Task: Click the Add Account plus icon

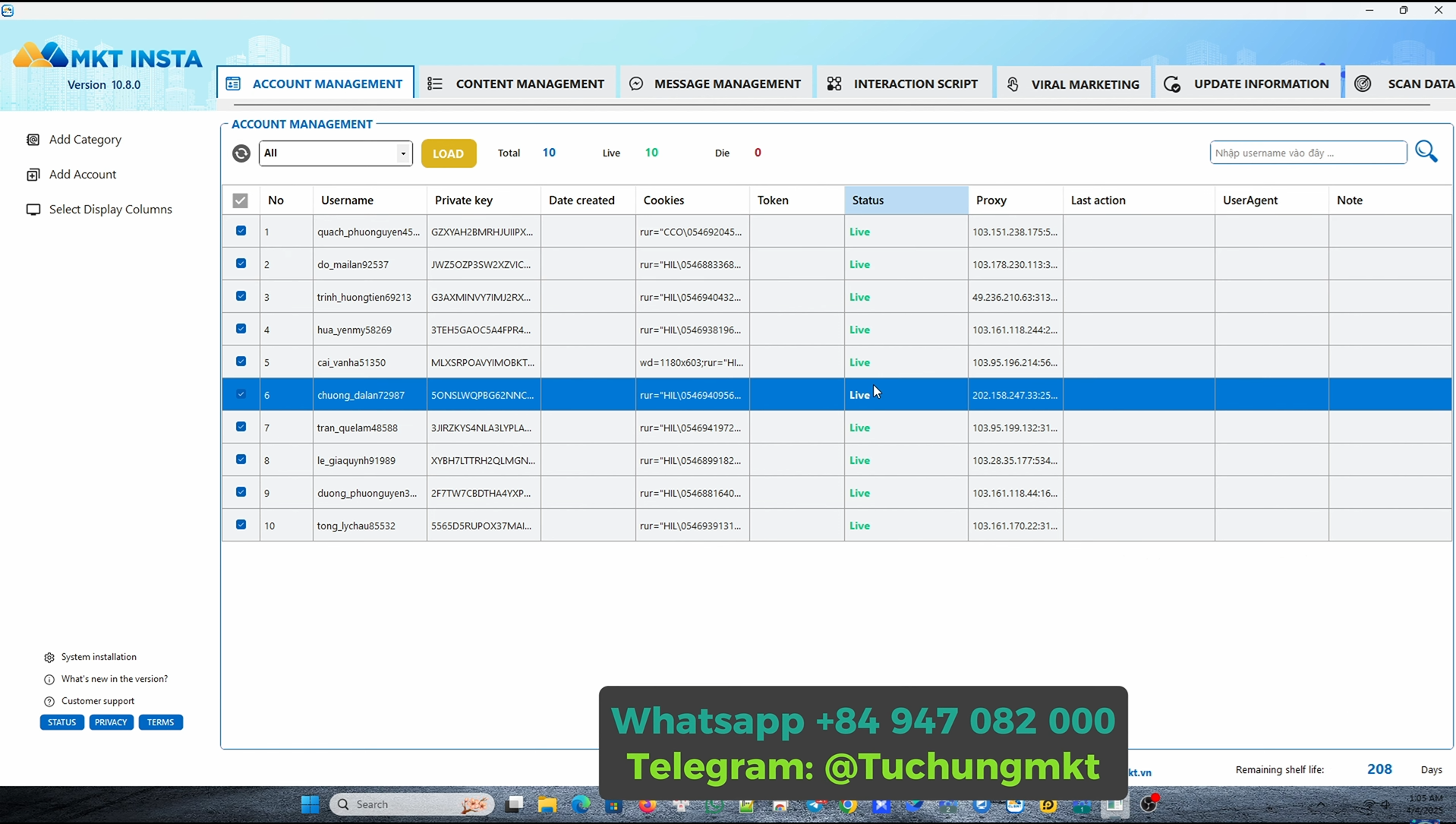Action: click(33, 175)
